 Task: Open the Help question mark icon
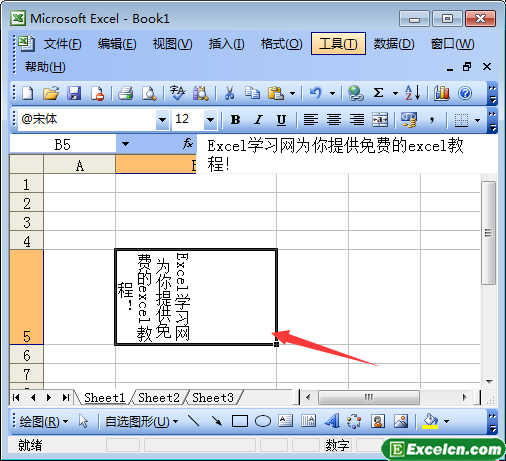pyautogui.click(x=465, y=93)
